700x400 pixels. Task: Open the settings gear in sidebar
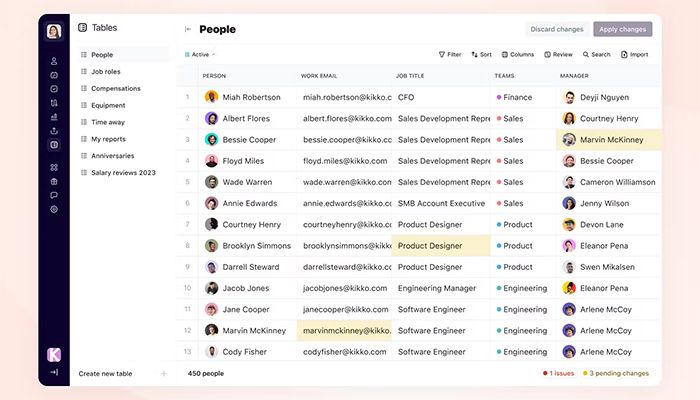click(54, 209)
